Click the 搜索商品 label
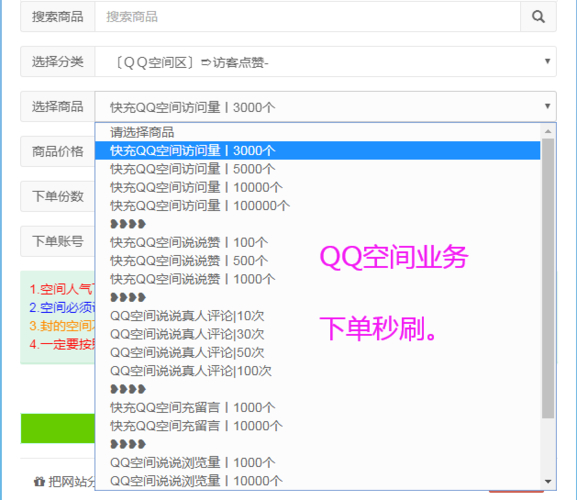This screenshot has height=500, width=577. 57,17
